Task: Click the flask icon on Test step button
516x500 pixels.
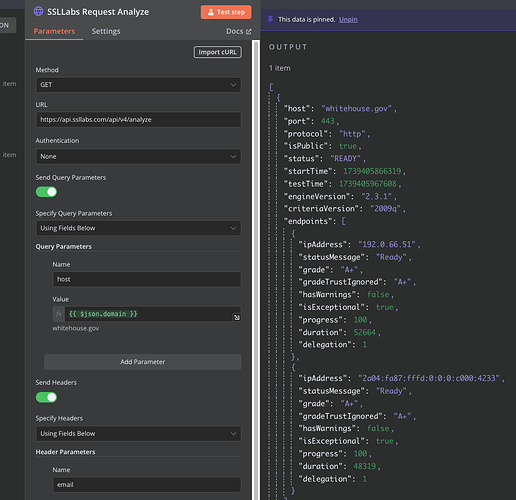Action: (x=211, y=12)
